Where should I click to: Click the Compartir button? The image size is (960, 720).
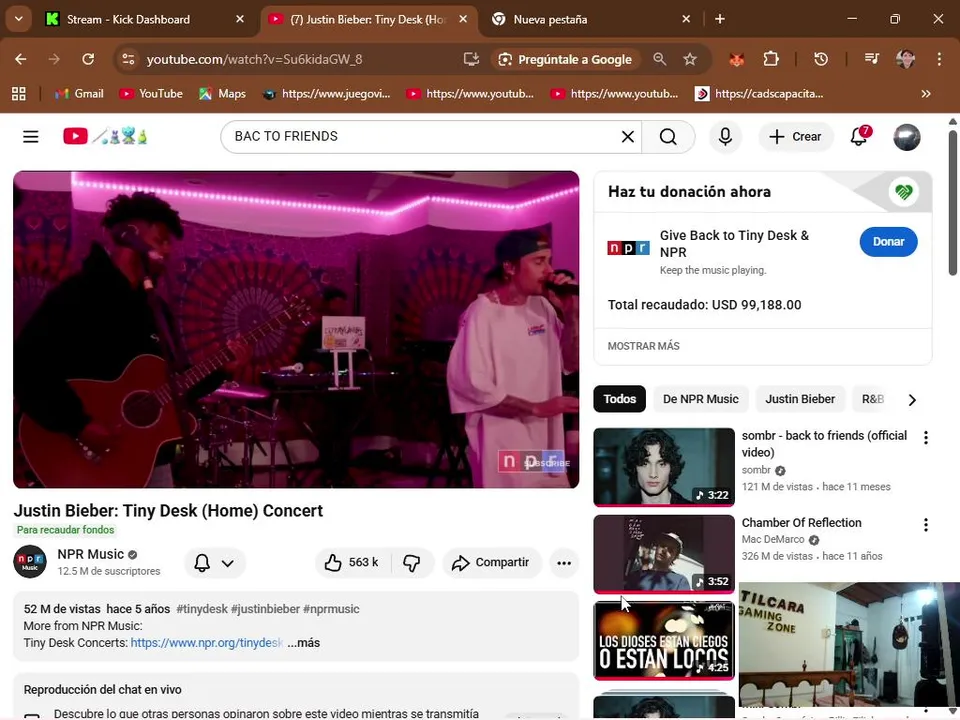[x=492, y=563]
